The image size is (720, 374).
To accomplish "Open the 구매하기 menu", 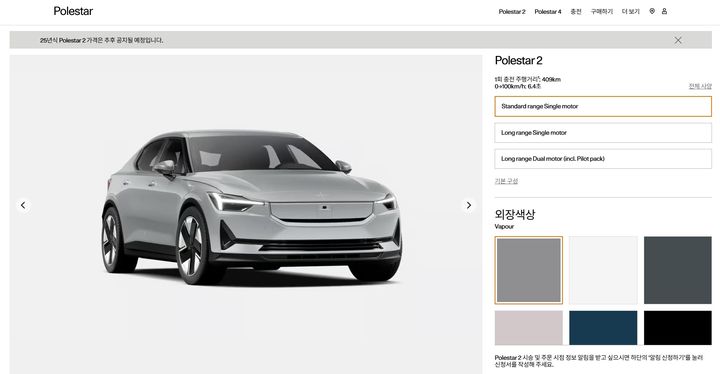I will point(602,11).
